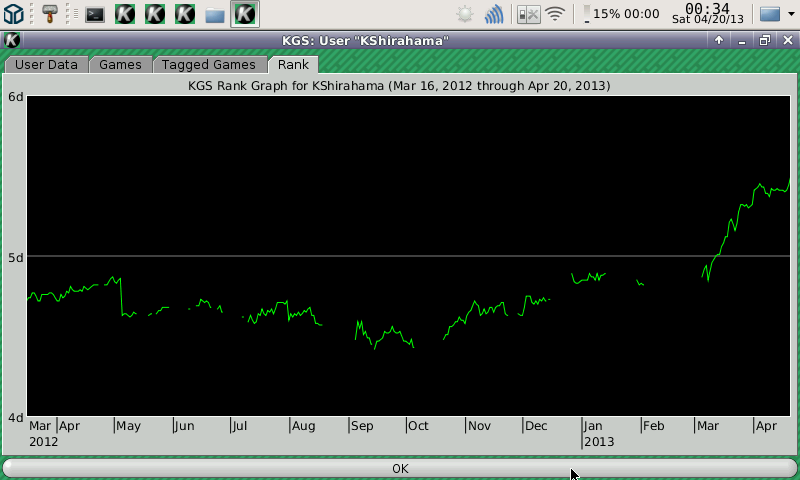Image resolution: width=800 pixels, height=480 pixels.
Task: Select the active KGS taskbar entry
Action: 245,14
